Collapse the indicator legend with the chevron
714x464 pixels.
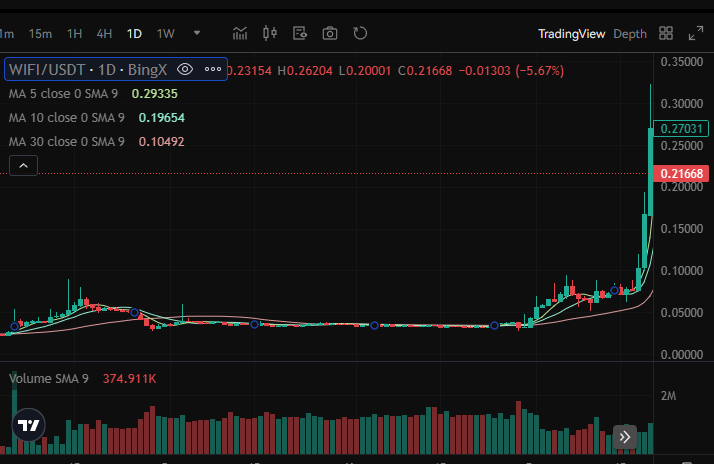pos(23,166)
